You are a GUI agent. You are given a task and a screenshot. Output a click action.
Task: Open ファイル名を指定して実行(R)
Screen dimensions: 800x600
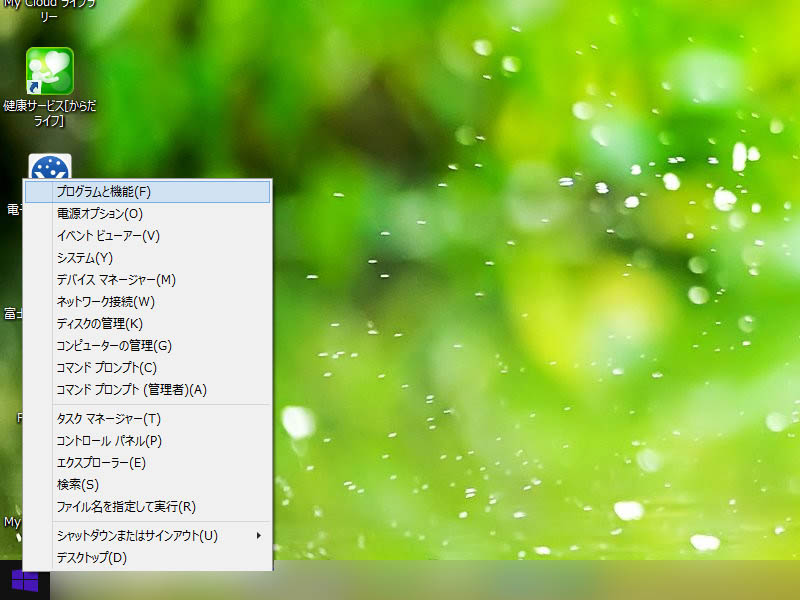pyautogui.click(x=126, y=506)
